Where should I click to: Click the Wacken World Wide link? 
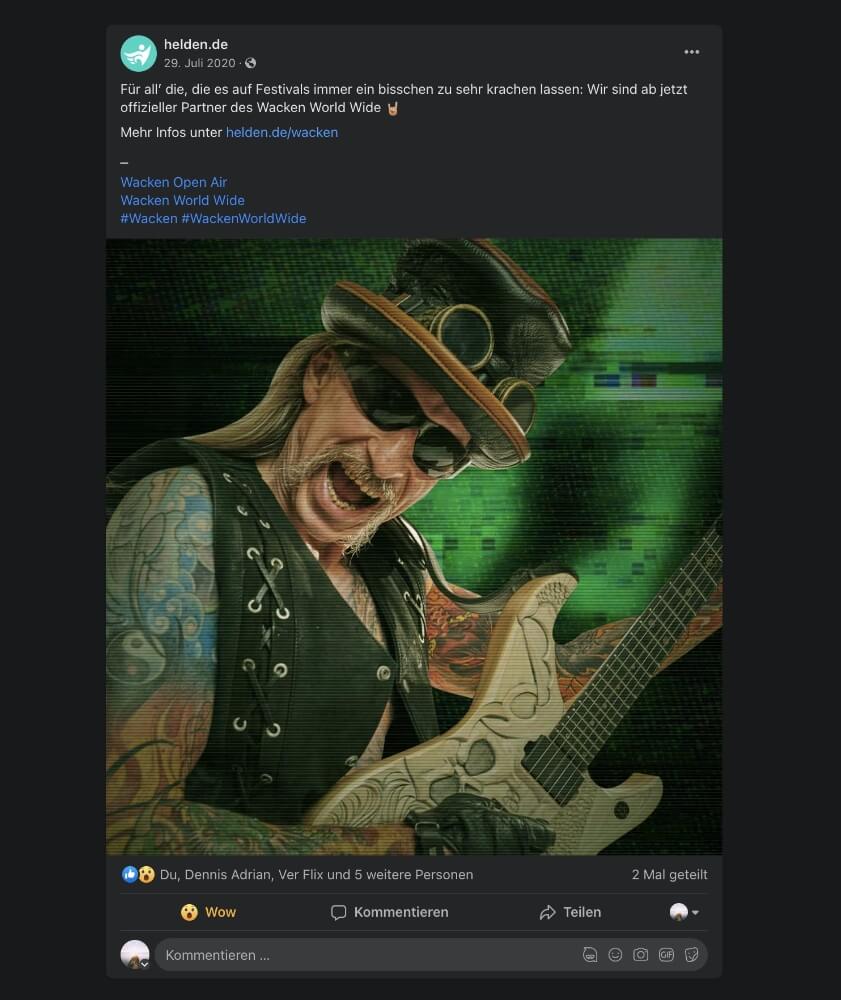182,200
